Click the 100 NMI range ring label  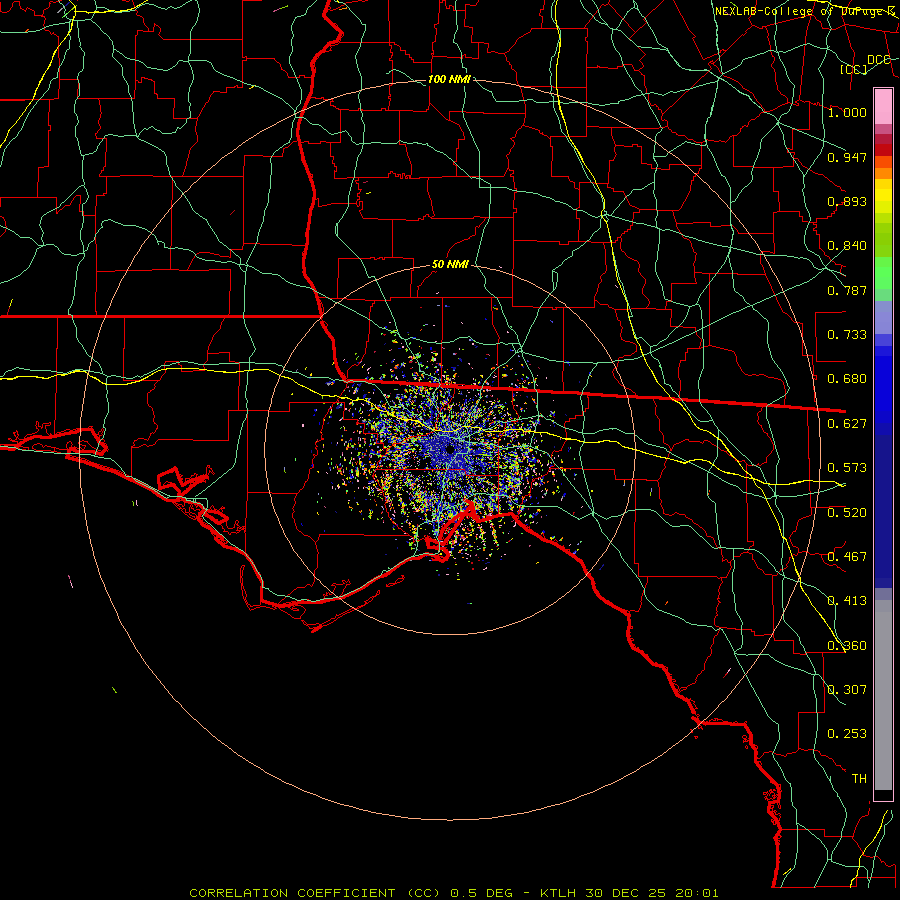click(x=449, y=79)
